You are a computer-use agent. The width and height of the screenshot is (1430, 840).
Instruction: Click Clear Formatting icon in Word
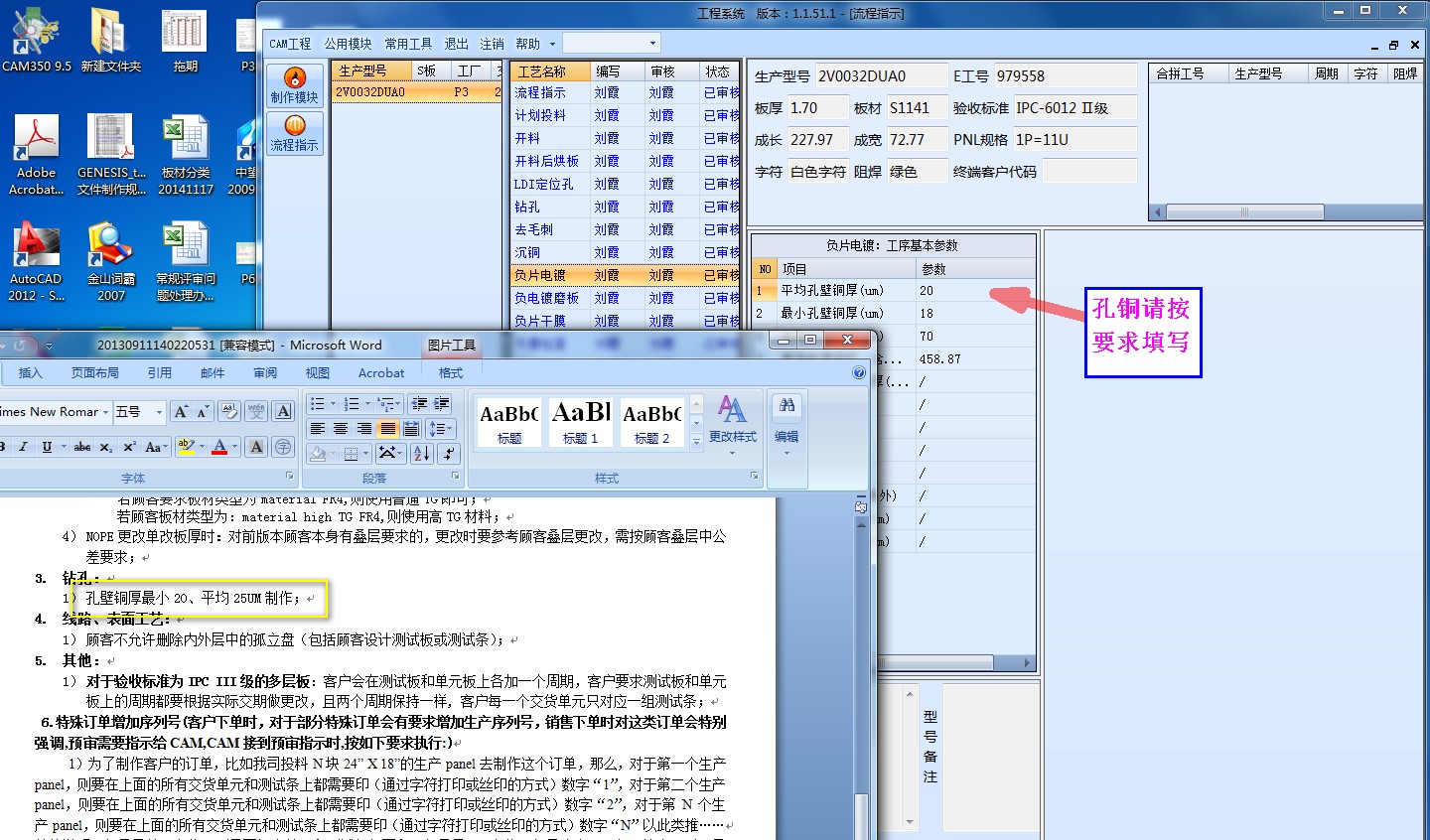click(x=229, y=411)
